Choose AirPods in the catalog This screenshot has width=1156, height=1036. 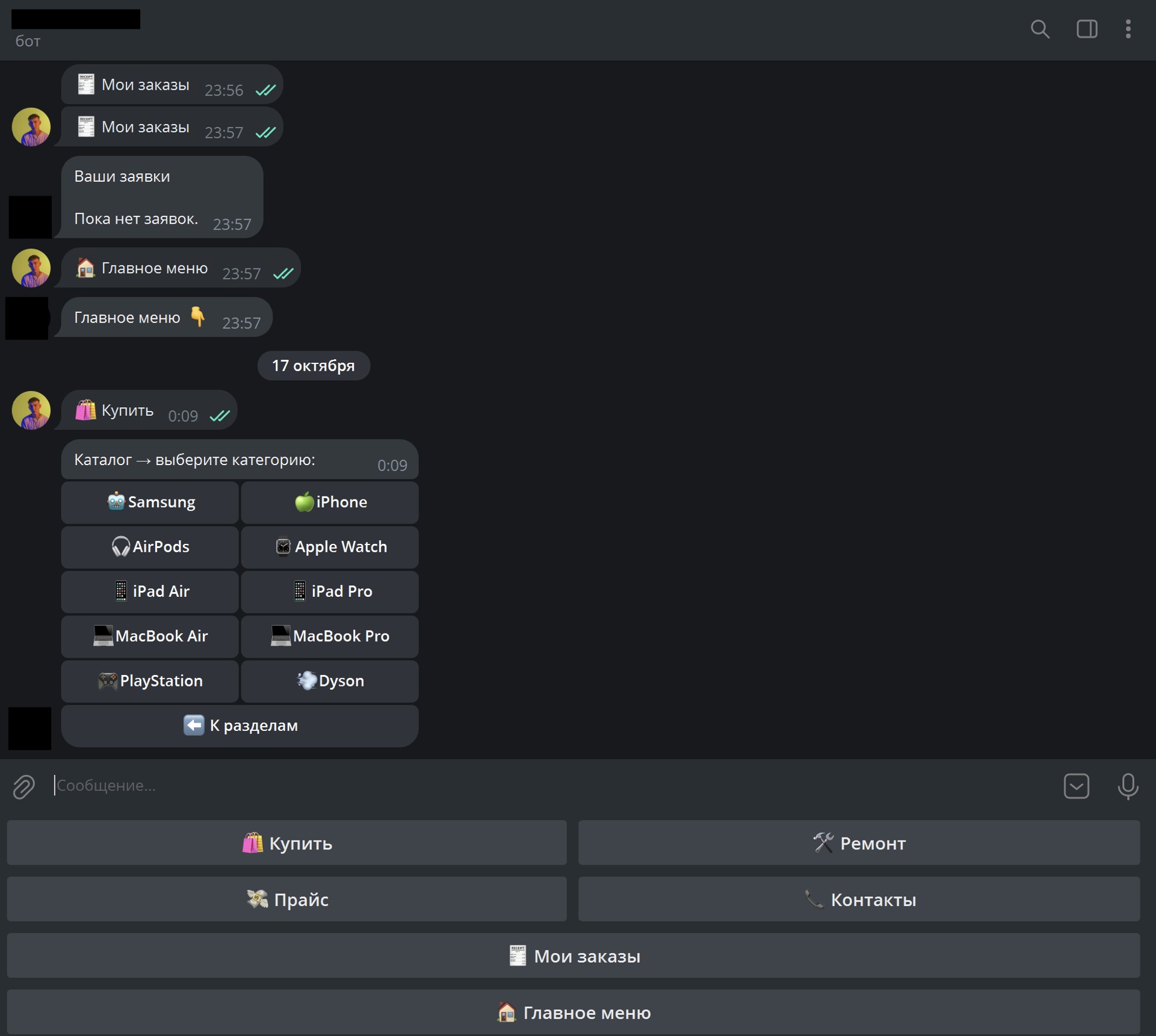pyautogui.click(x=150, y=546)
